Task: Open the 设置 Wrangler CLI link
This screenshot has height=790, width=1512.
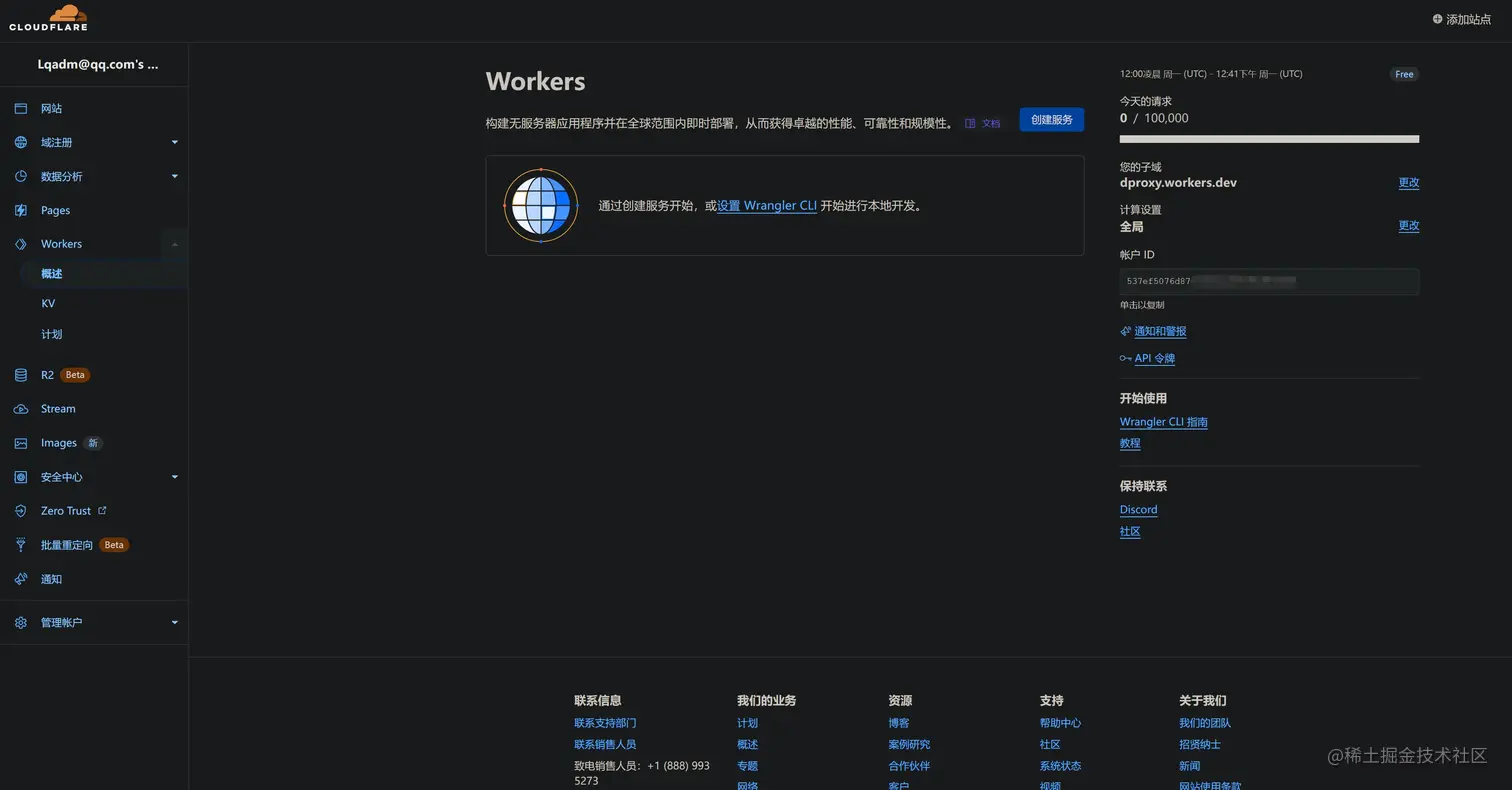Action: (x=767, y=206)
